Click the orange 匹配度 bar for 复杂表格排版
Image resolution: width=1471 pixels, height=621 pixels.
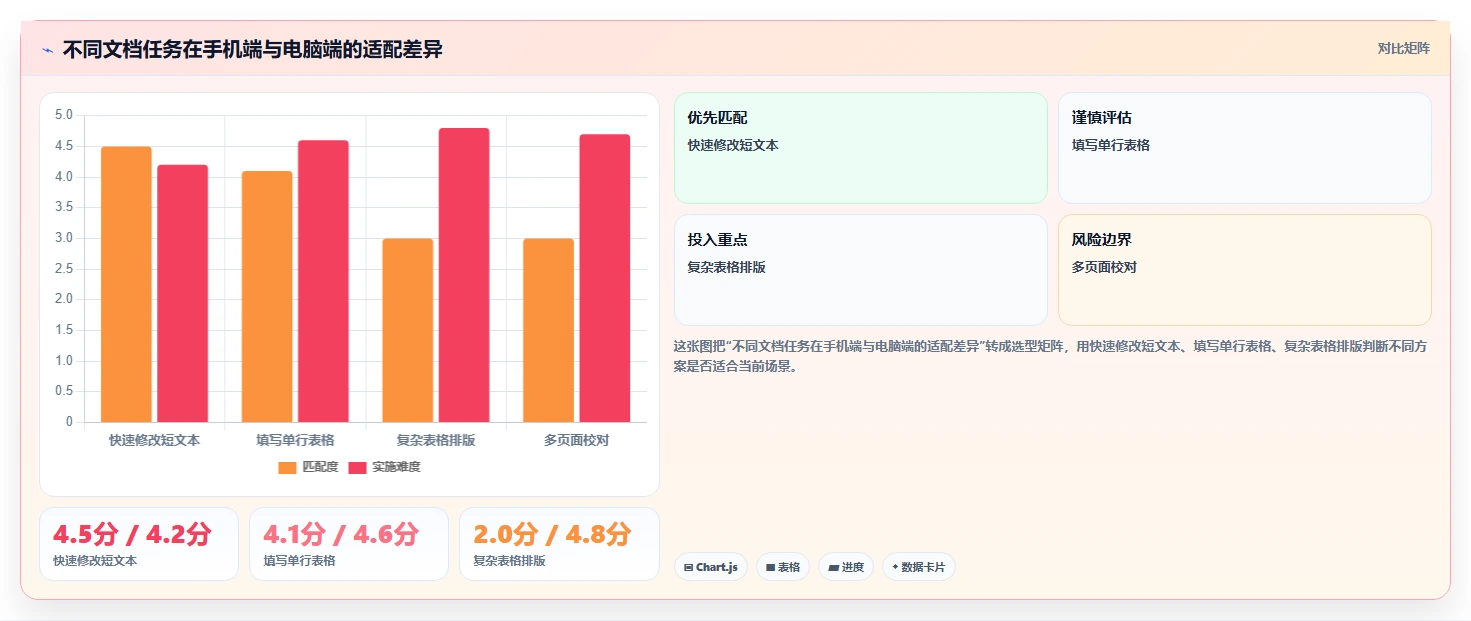(408, 330)
